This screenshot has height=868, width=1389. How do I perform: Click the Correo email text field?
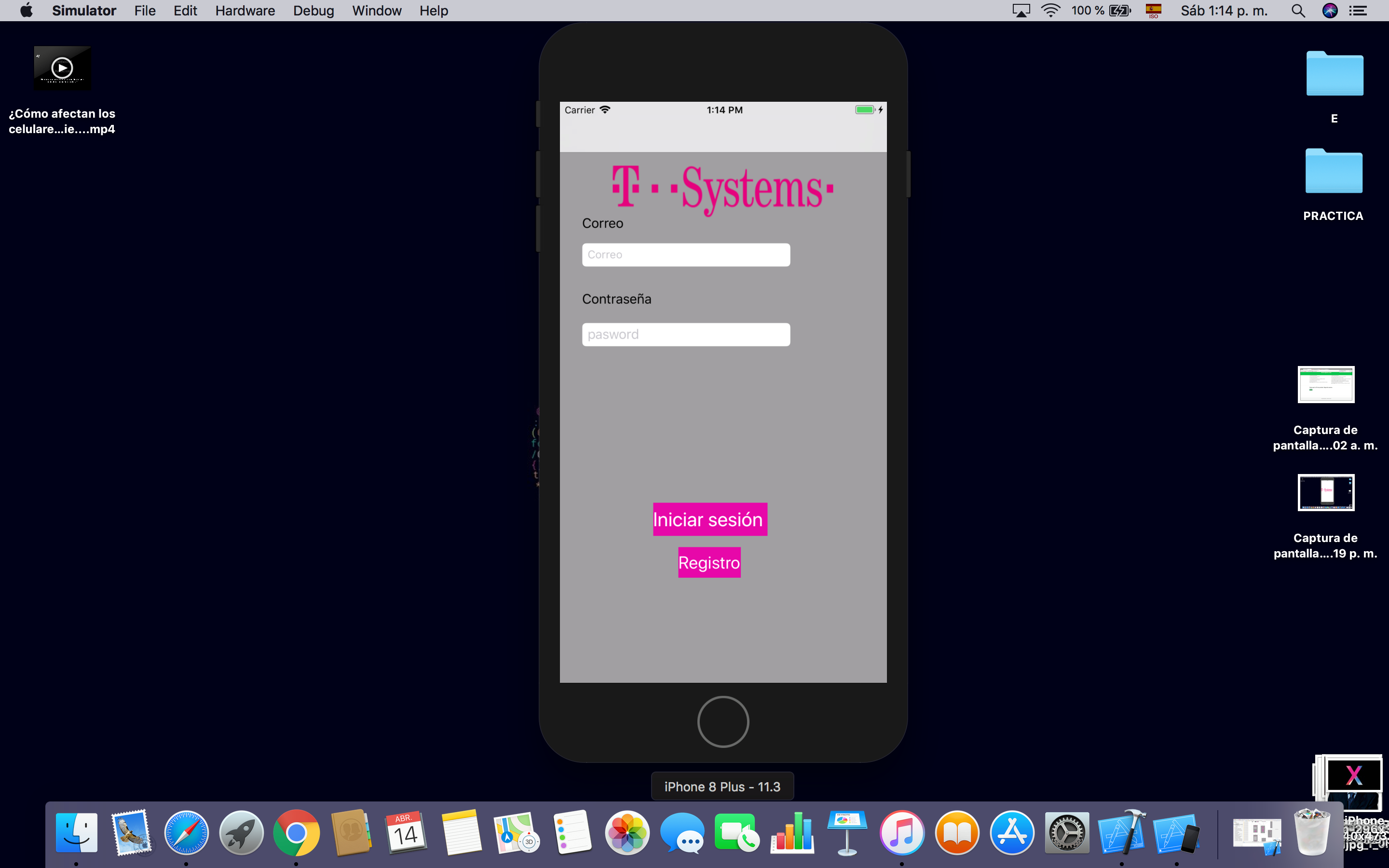(685, 255)
